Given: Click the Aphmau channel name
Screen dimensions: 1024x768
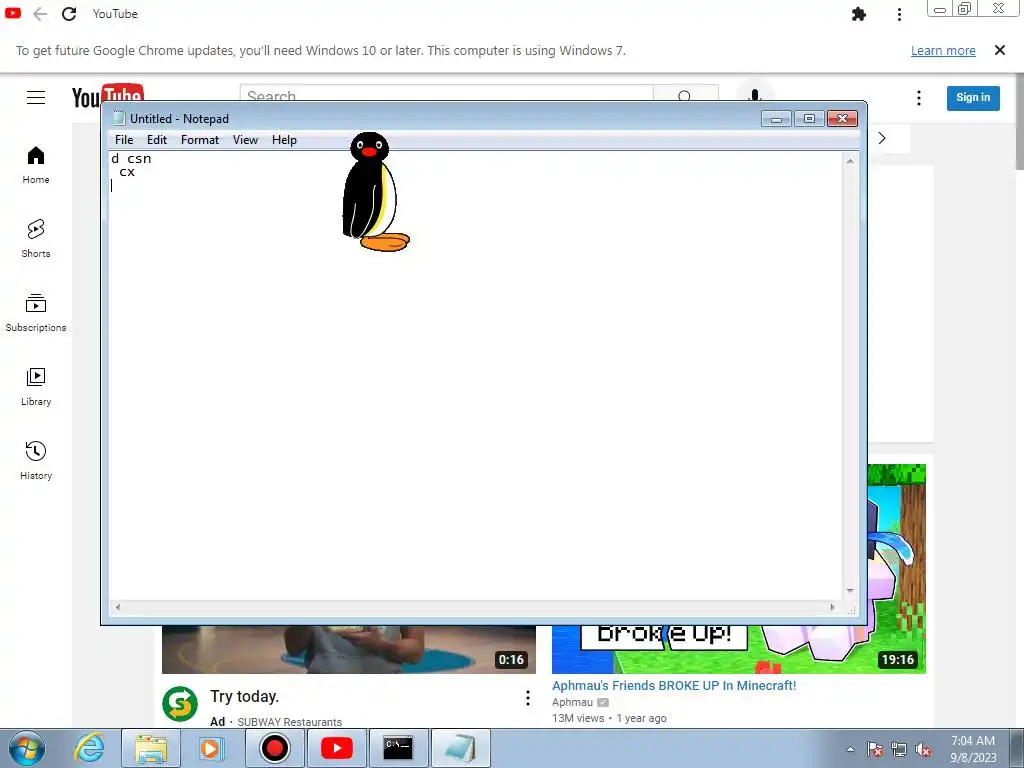Looking at the screenshot, I should (572, 702).
